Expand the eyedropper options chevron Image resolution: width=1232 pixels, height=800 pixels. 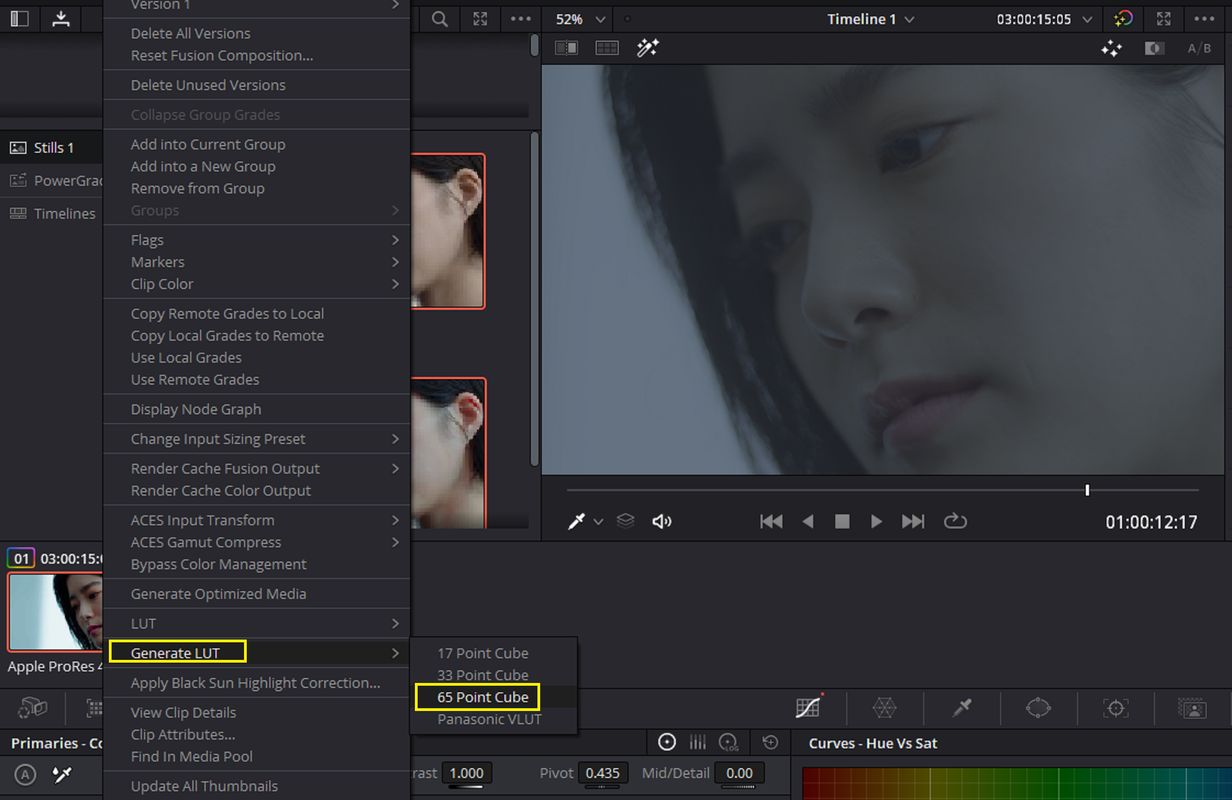click(x=598, y=522)
